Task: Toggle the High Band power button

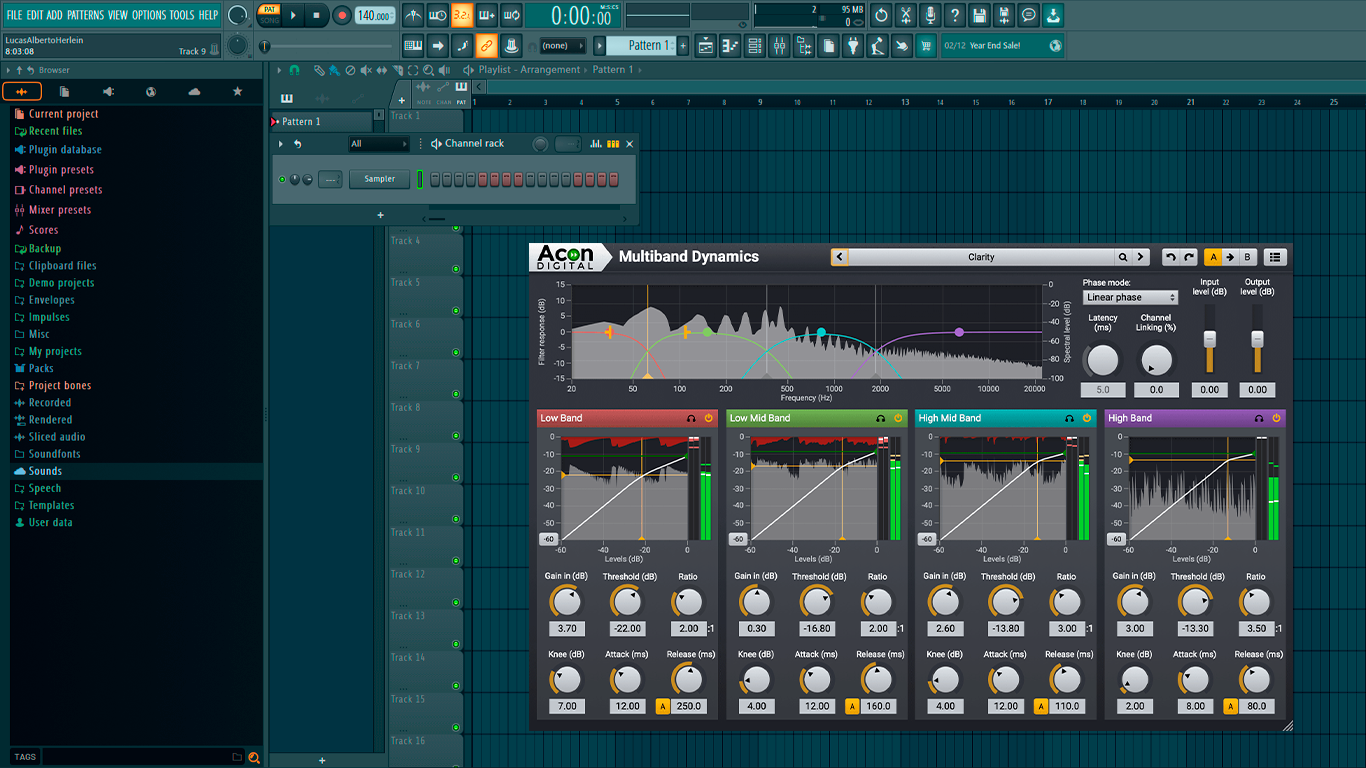Action: tap(1276, 418)
